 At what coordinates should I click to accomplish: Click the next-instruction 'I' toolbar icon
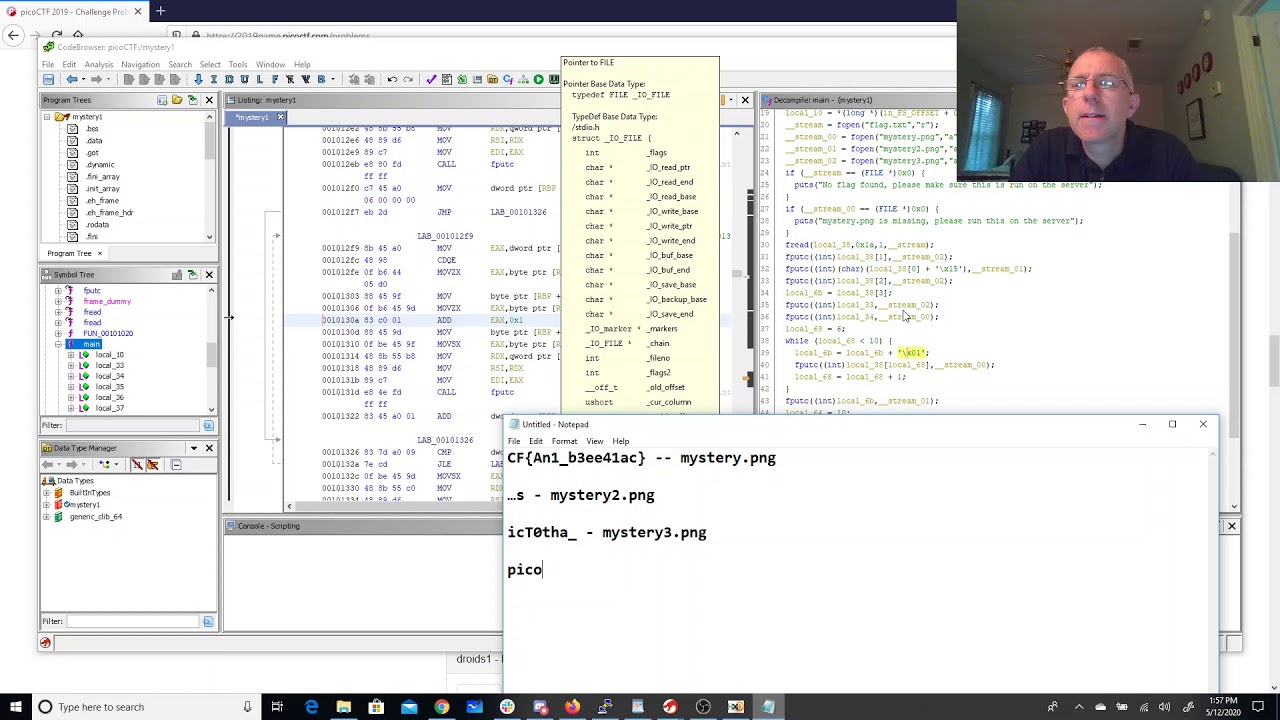[214, 80]
